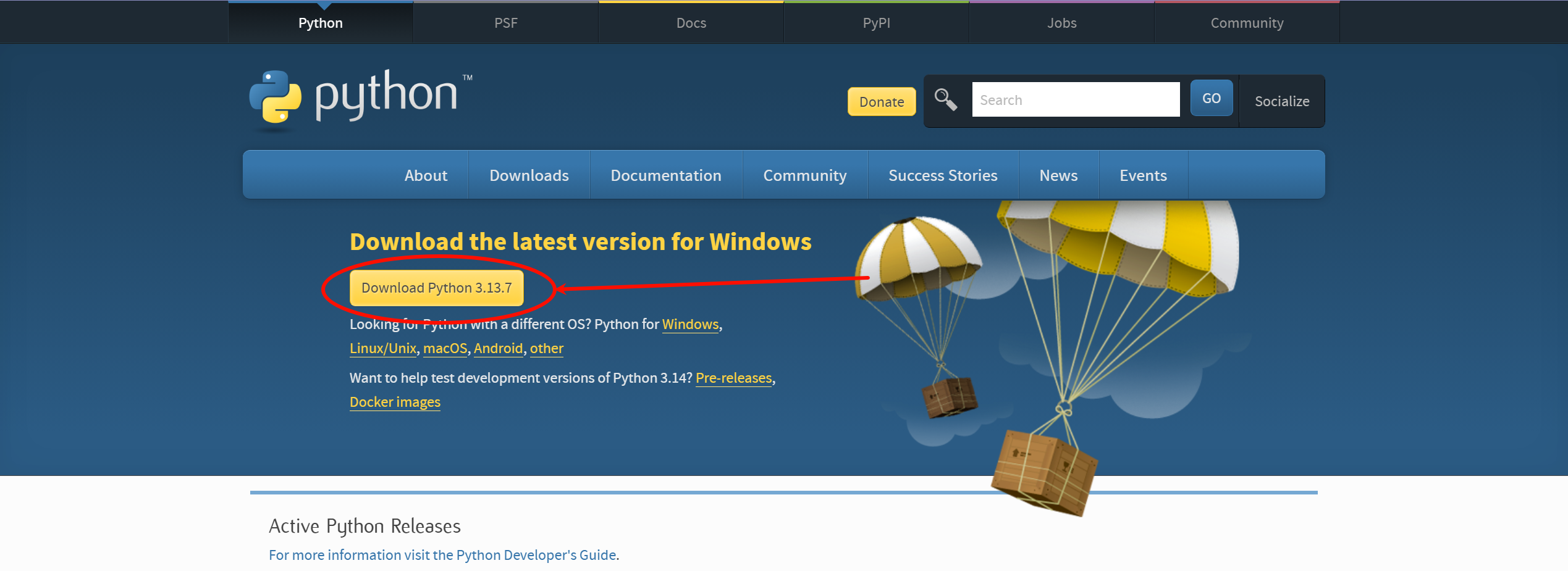Open the Community navigation menu item
The height and width of the screenshot is (571, 1568).
tap(805, 175)
